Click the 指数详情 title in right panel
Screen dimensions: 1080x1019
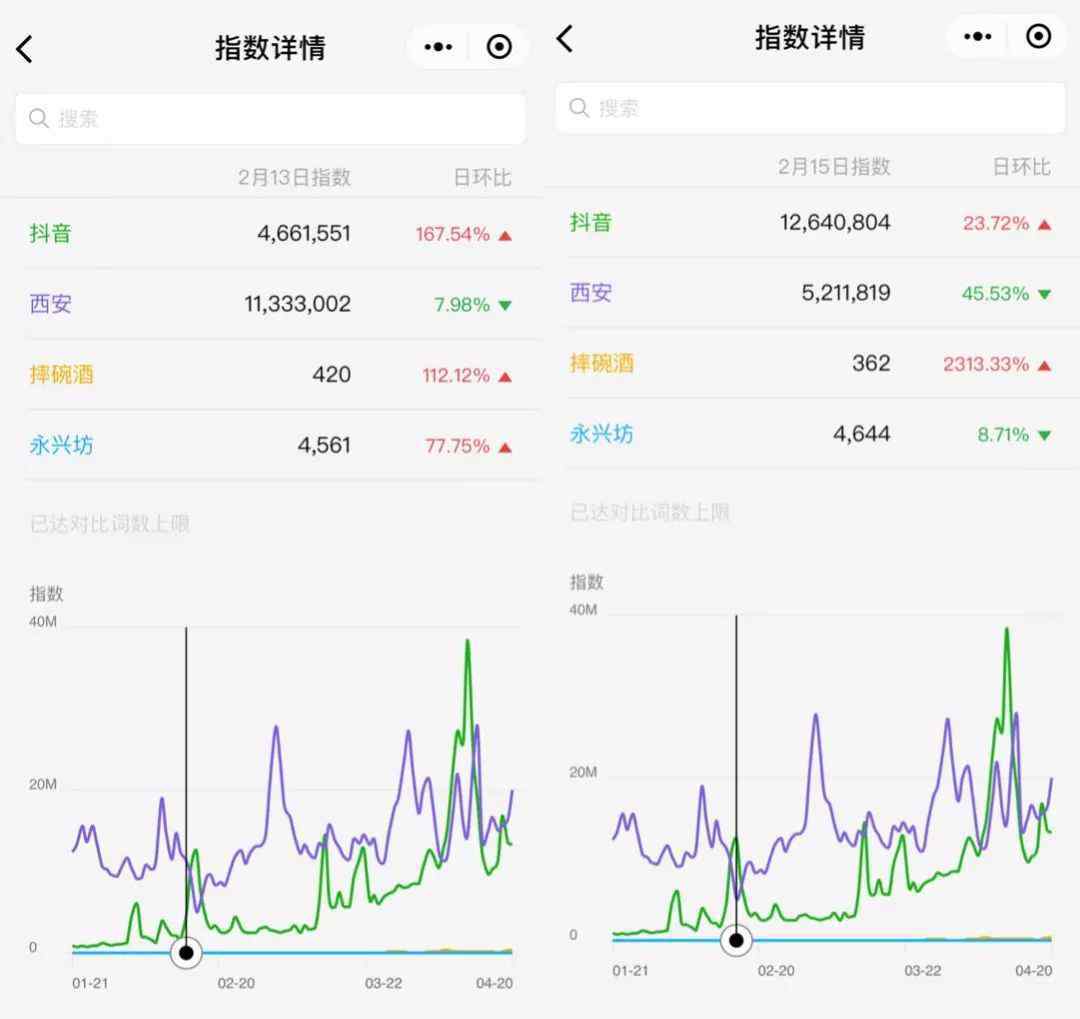810,37
